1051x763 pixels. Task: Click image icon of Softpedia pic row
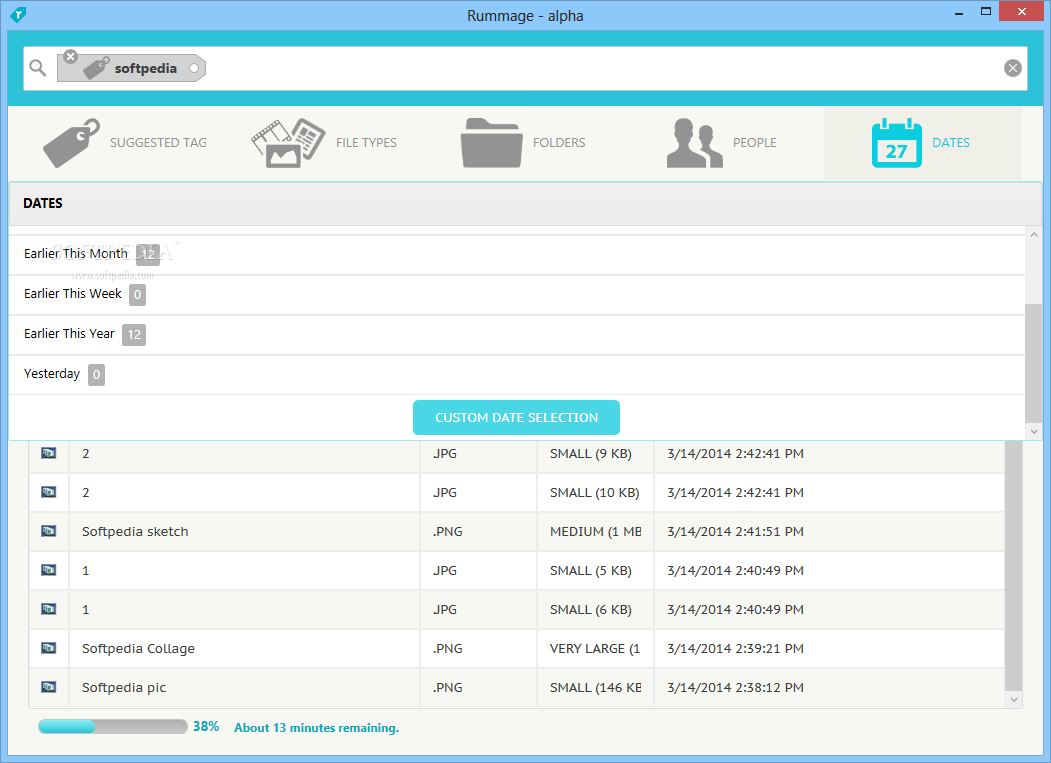48,687
